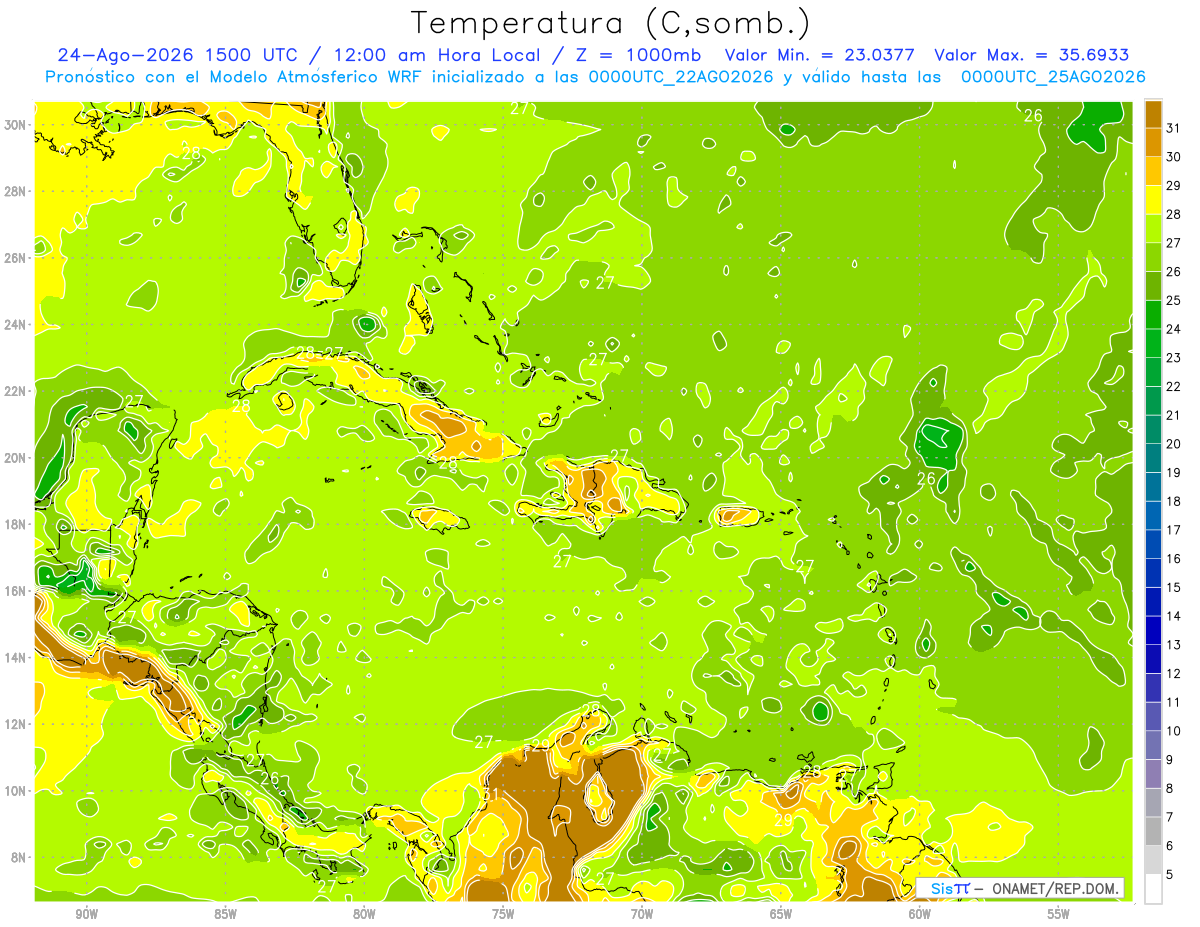Screen dimensions: 1200x927
Task: Click the 80W longitude axis label
Action: click(x=364, y=914)
